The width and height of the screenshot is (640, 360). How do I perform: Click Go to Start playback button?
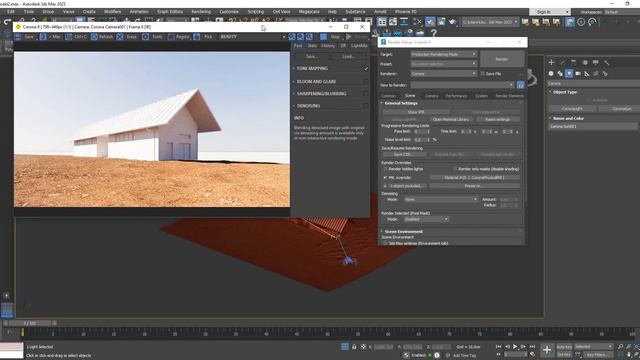pos(498,347)
